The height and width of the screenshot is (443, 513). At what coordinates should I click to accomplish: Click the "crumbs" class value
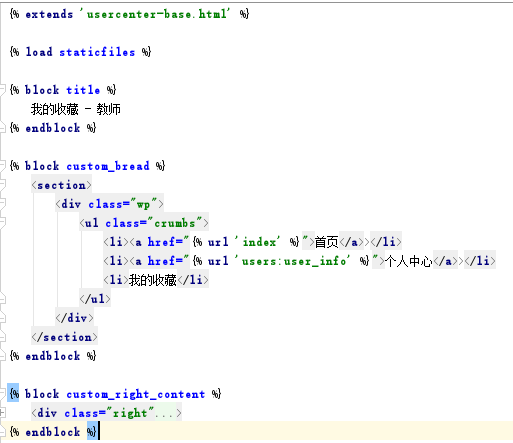(175, 223)
